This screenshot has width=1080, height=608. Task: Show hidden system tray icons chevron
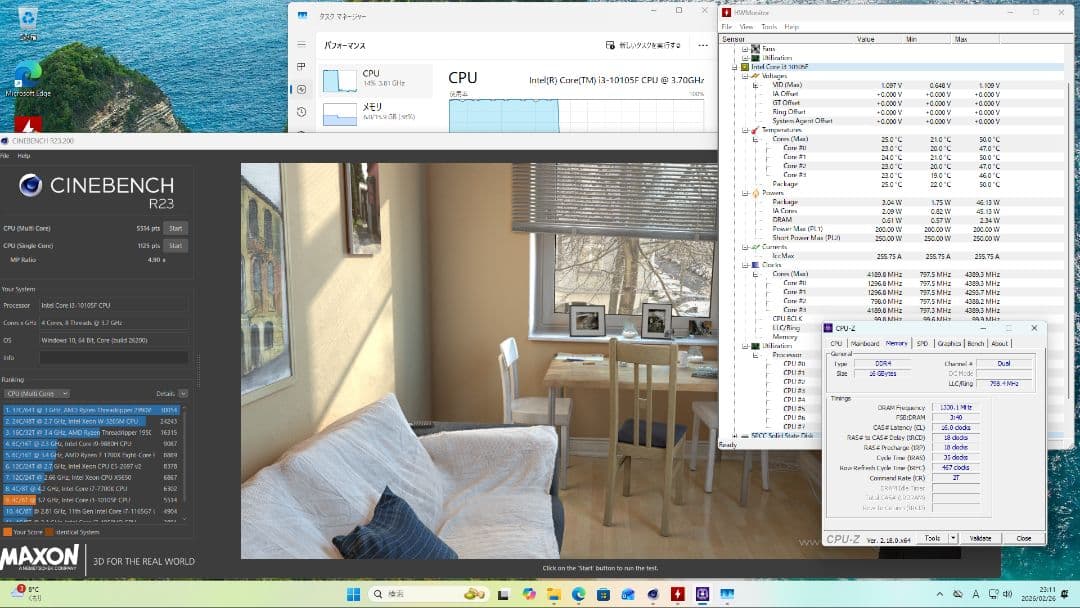pyautogui.click(x=939, y=594)
